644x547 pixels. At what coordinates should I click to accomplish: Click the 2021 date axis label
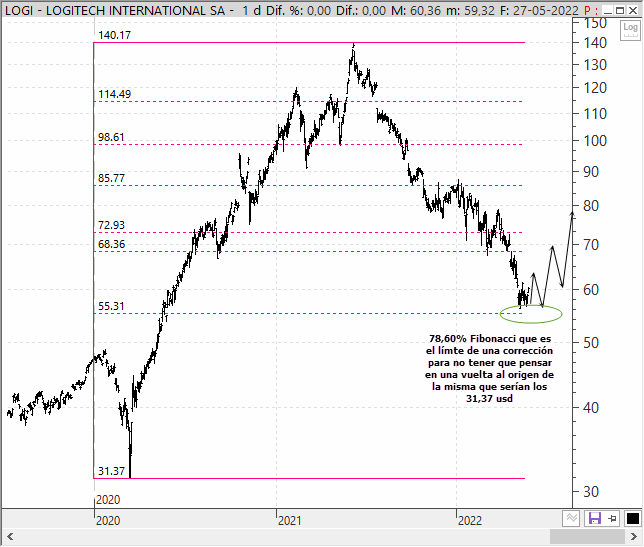[x=290, y=521]
